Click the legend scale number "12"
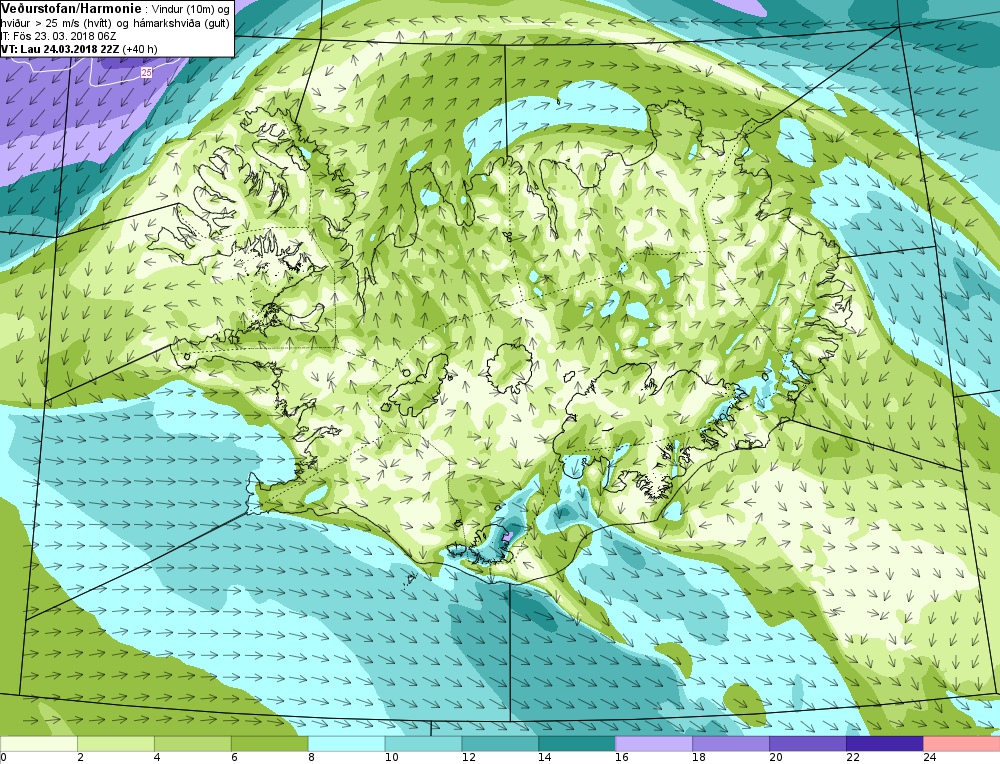Screen dimensions: 1000x764 click(x=468, y=758)
